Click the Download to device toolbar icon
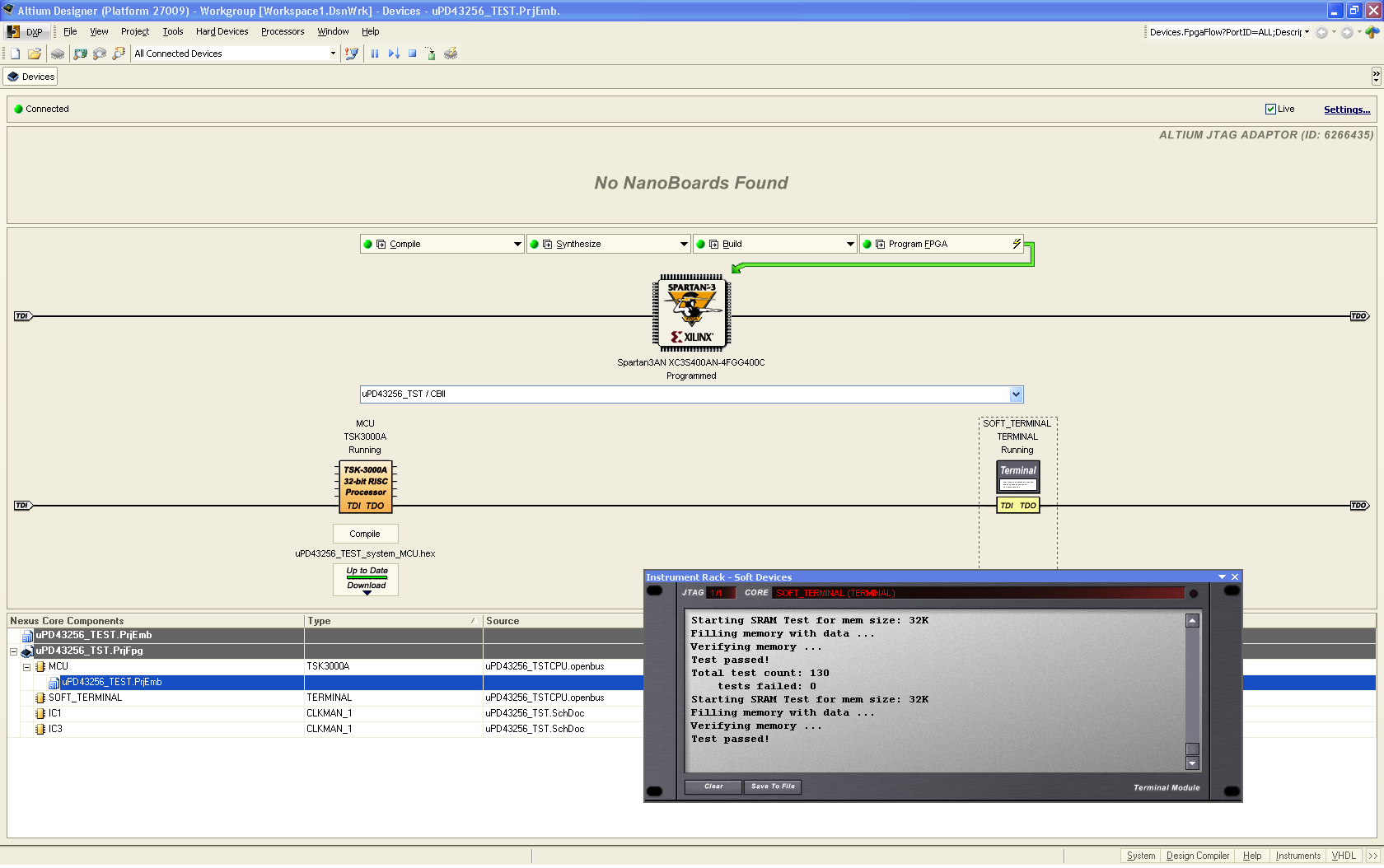 431,54
